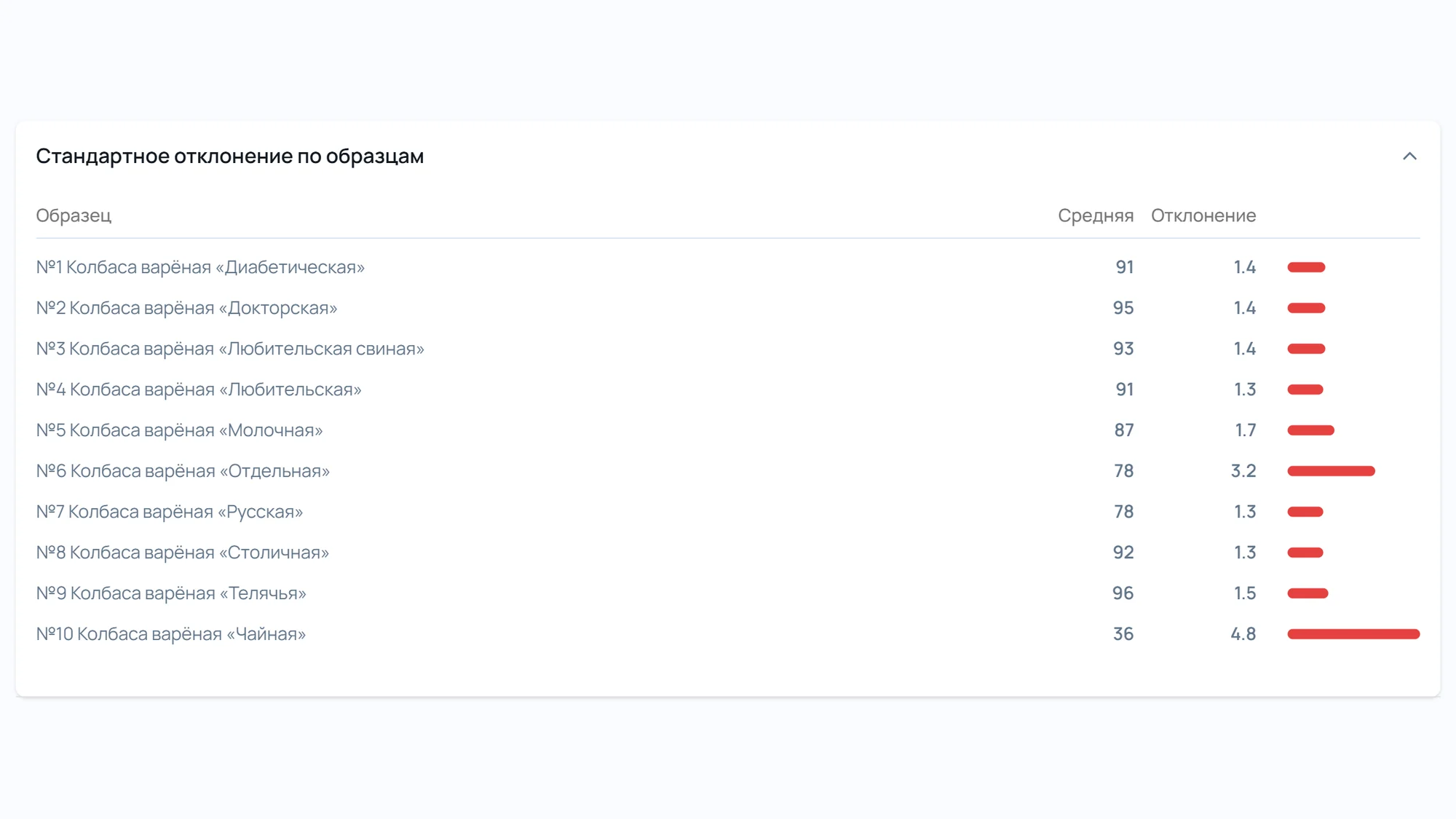Sort by the Средняя column header
This screenshot has height=819, width=1456.
(x=1096, y=215)
